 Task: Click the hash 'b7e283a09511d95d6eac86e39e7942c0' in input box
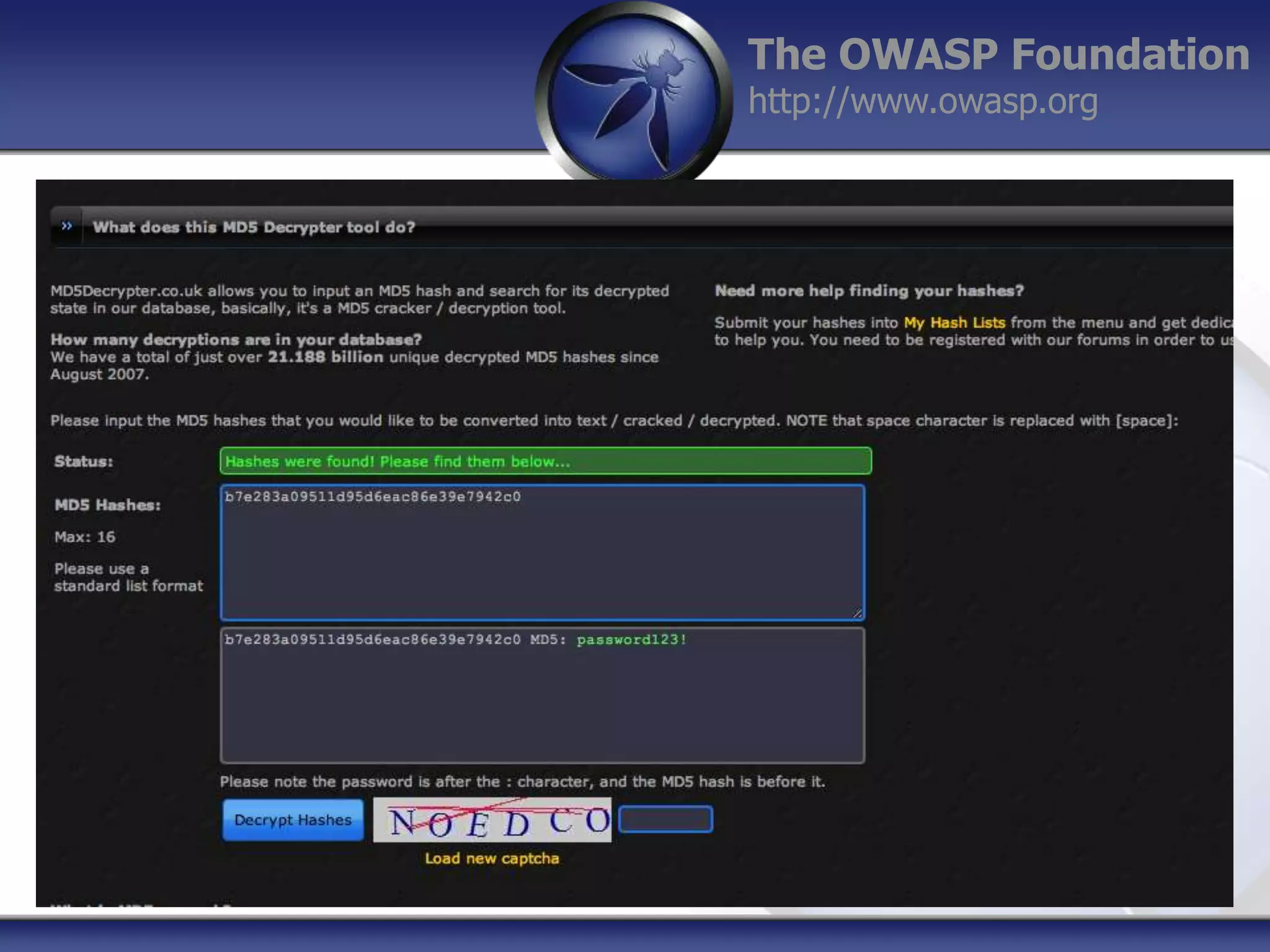click(373, 496)
